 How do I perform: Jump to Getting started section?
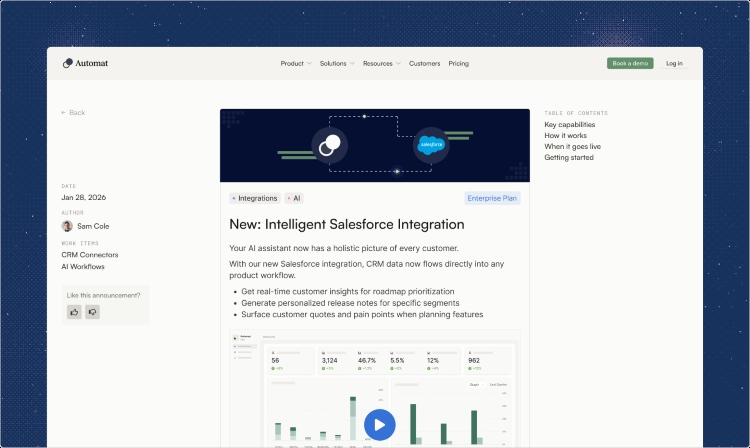click(x=569, y=158)
